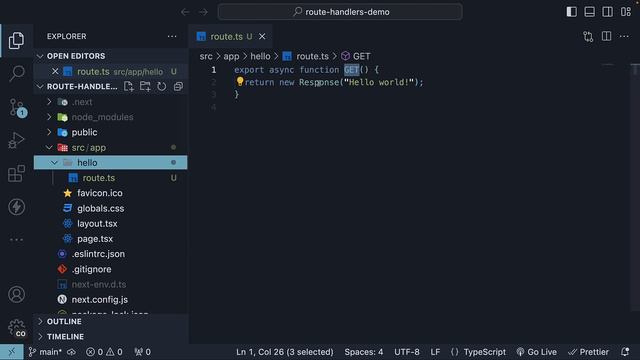Close the route.ts editor tab

(262, 36)
